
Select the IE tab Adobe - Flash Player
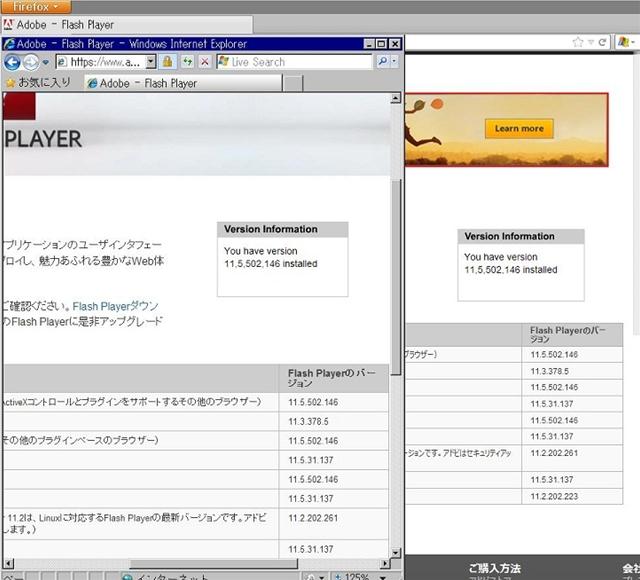183,83
